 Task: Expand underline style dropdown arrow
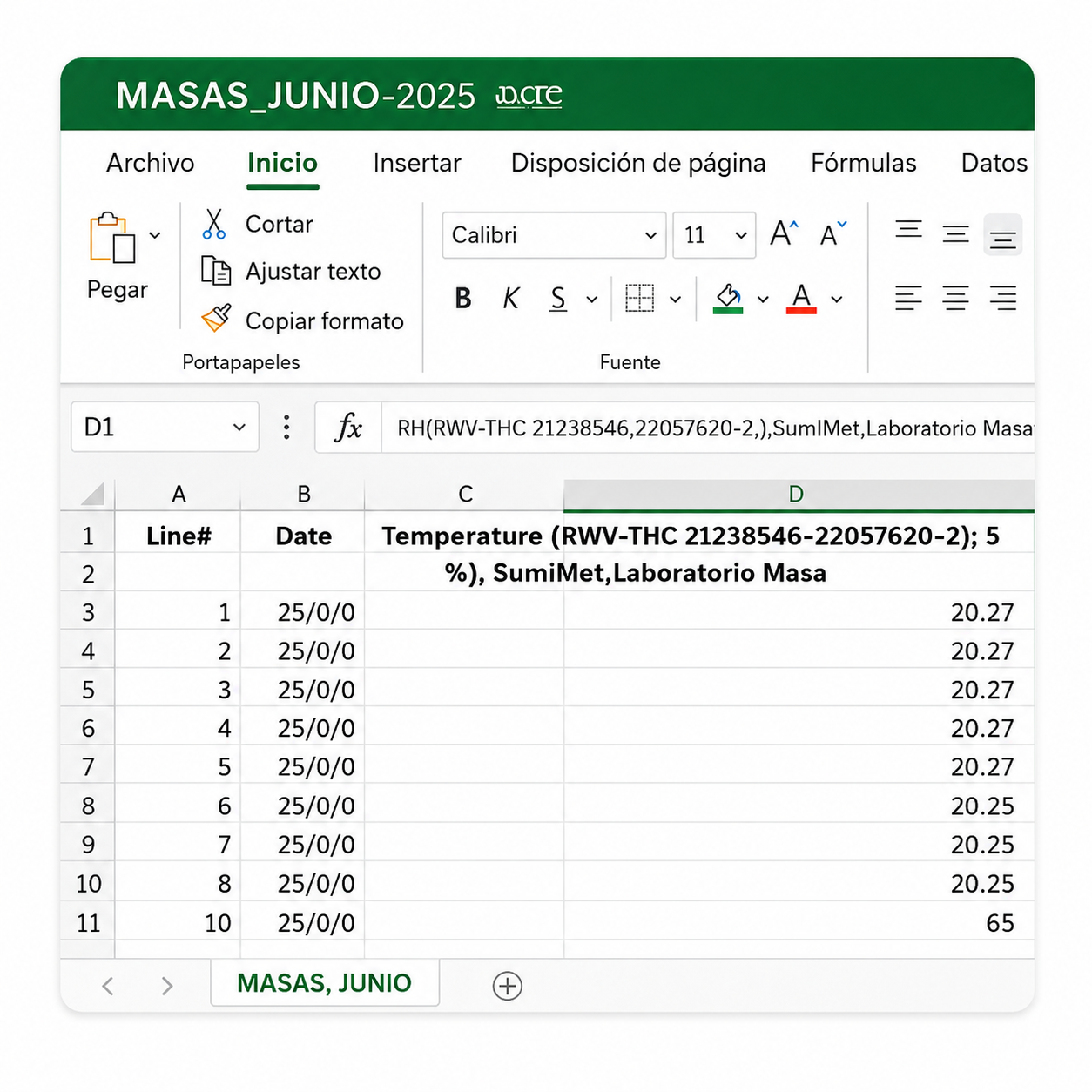592,300
